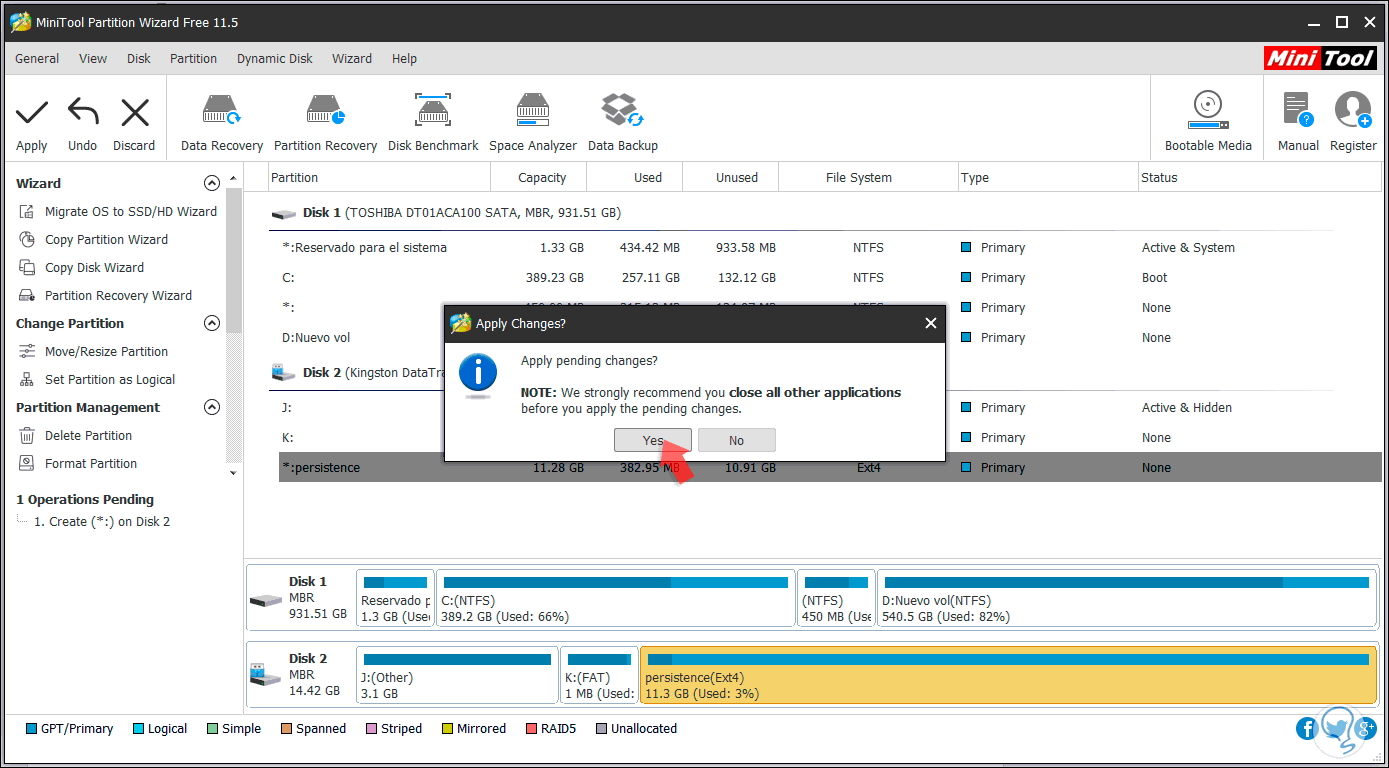This screenshot has height=768, width=1389.
Task: Open the General menu
Action: pyautogui.click(x=37, y=59)
